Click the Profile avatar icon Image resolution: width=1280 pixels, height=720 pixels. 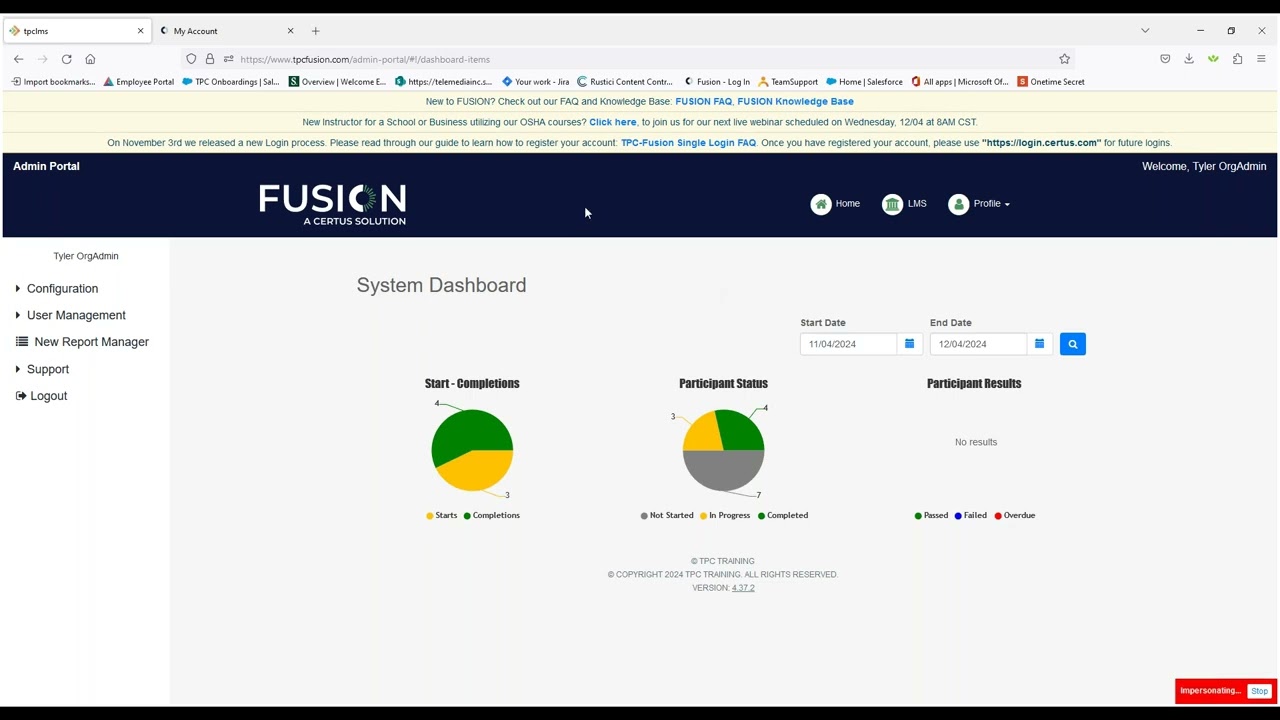958,204
